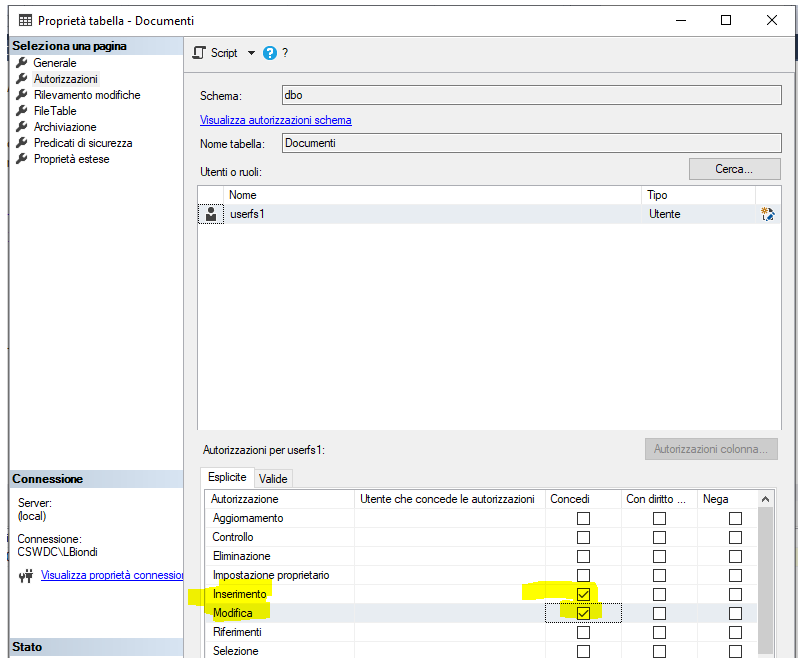Click the Script toolbar icon
Viewport: 805px width, 658px height.
[200, 52]
